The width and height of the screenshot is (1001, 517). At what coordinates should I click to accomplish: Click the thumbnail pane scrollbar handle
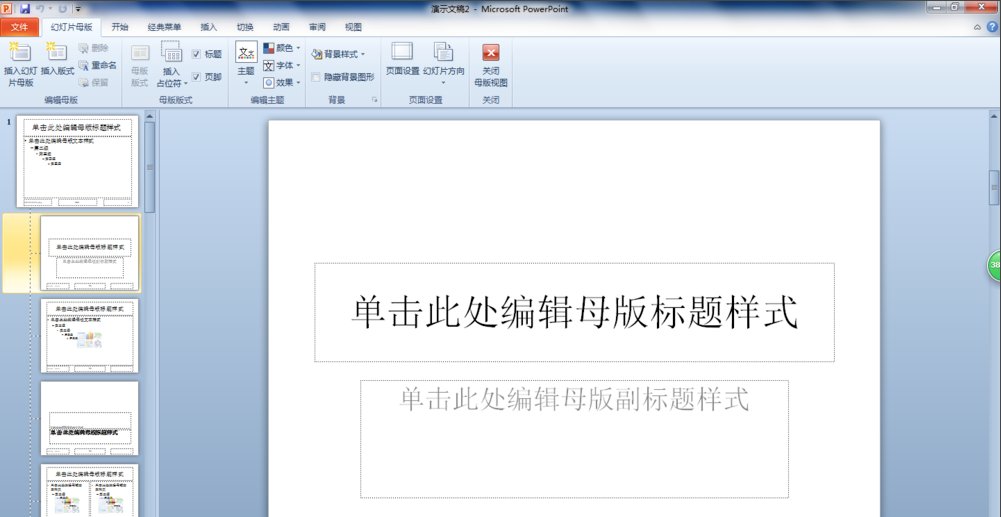(150, 167)
